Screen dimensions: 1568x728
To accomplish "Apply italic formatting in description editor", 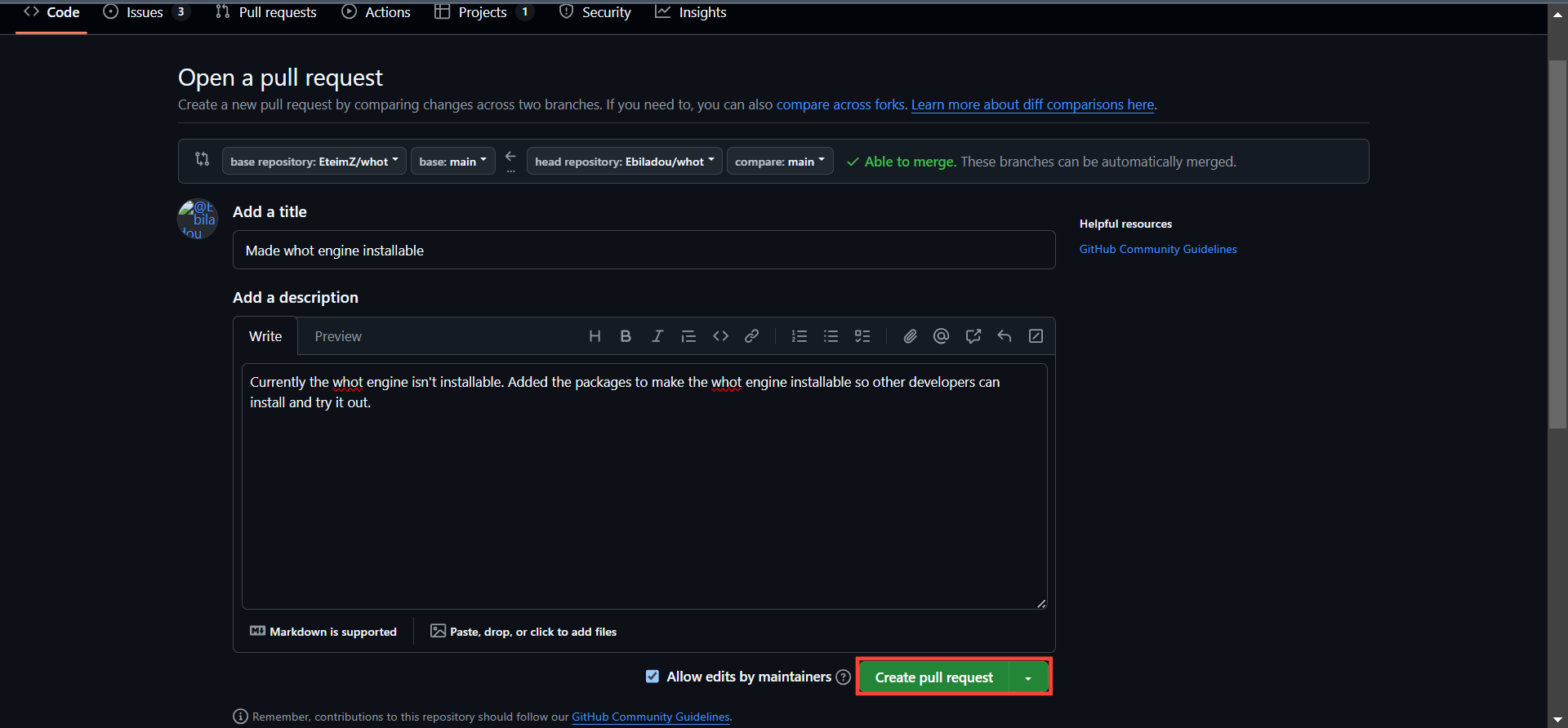I will tap(657, 336).
